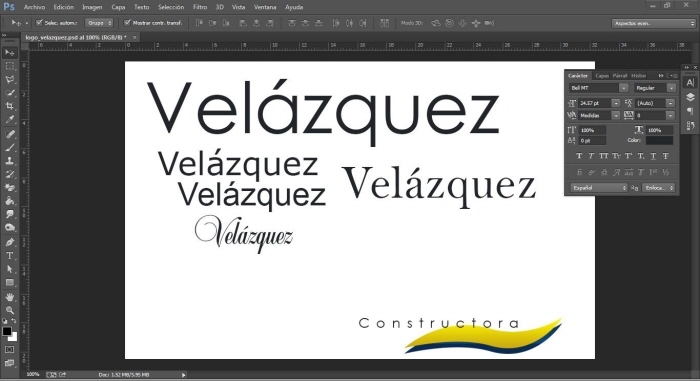Select the Eyedropper tool

point(9,120)
